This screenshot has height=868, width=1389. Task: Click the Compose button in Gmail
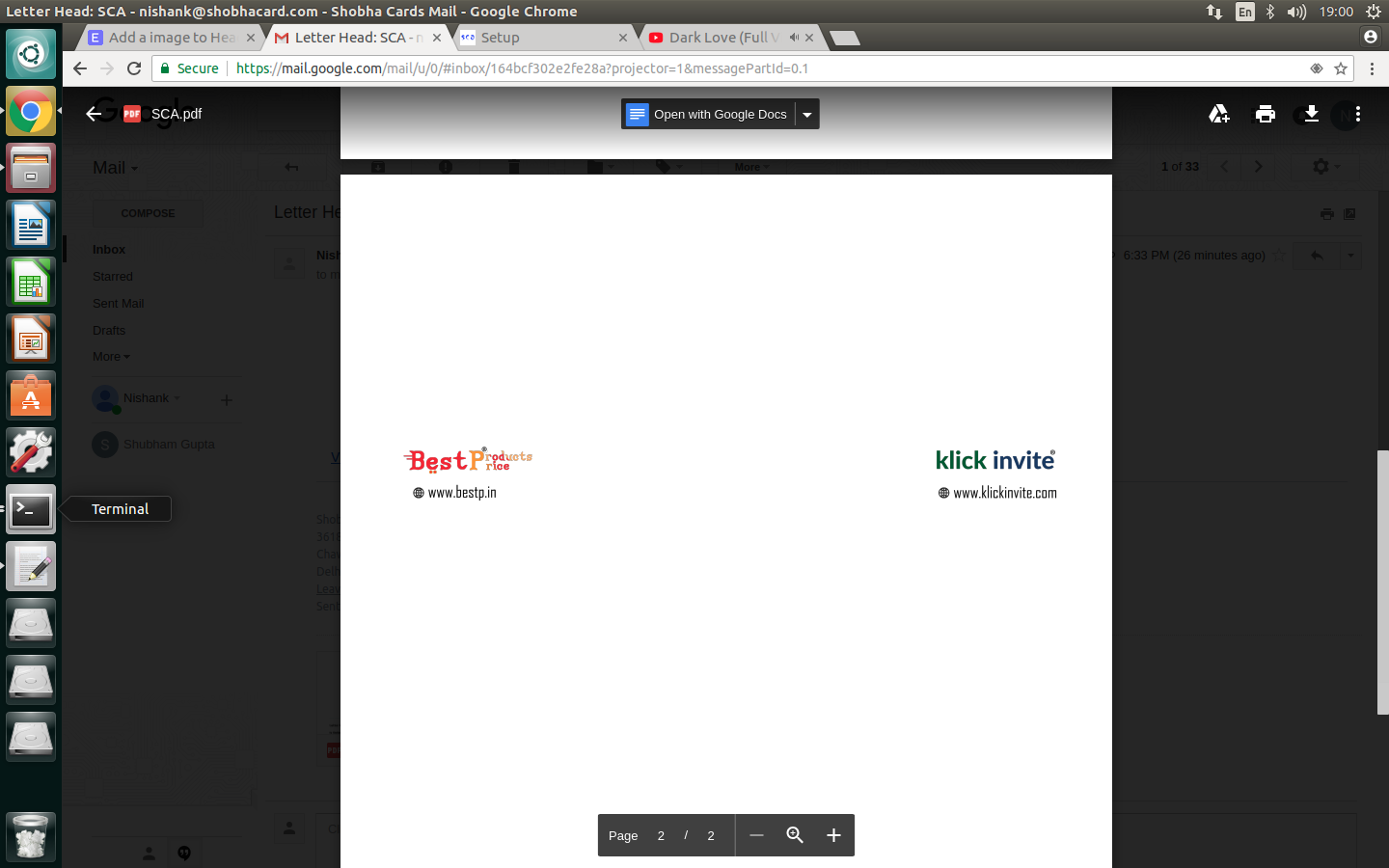148,213
